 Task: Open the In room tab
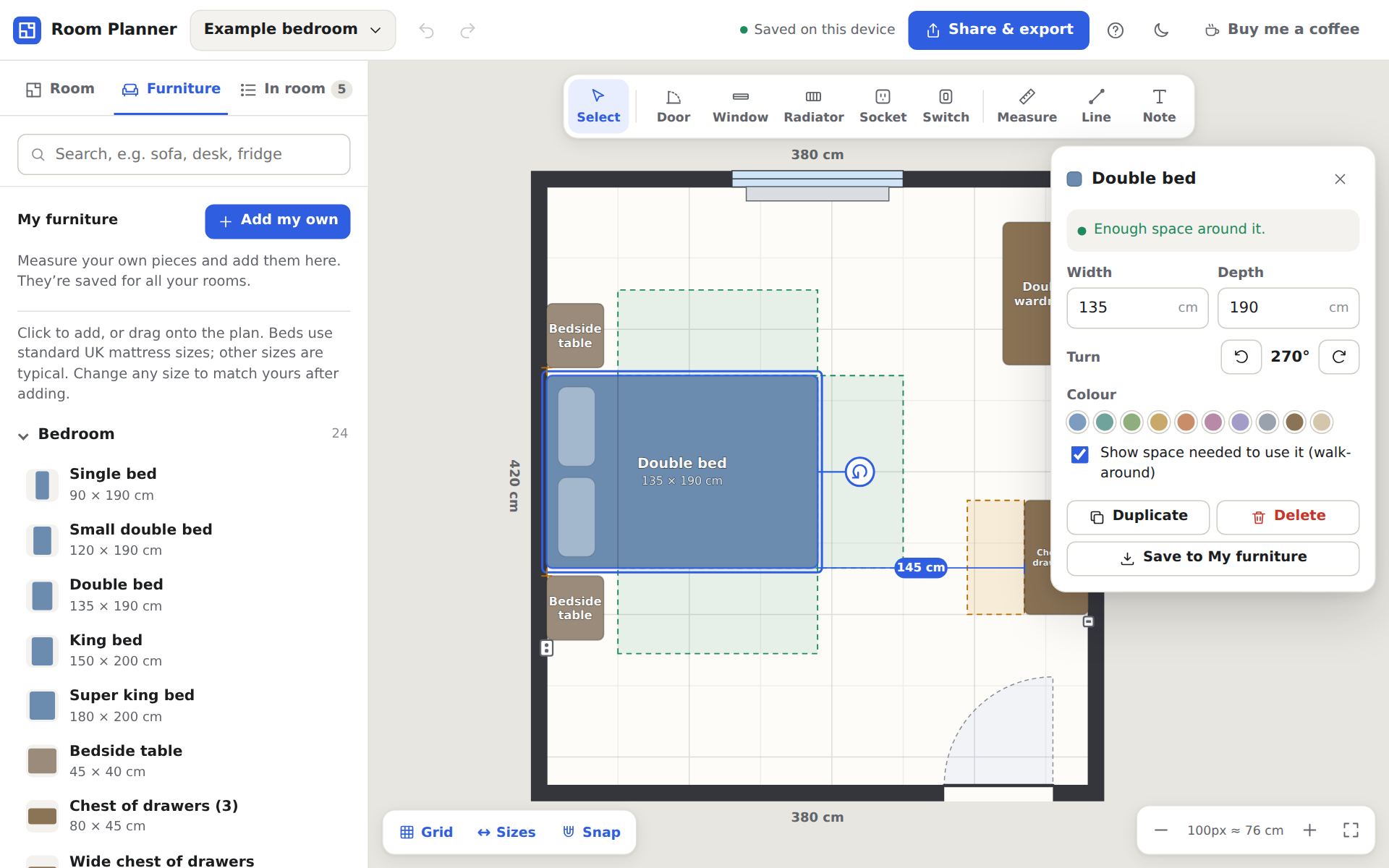[296, 89]
